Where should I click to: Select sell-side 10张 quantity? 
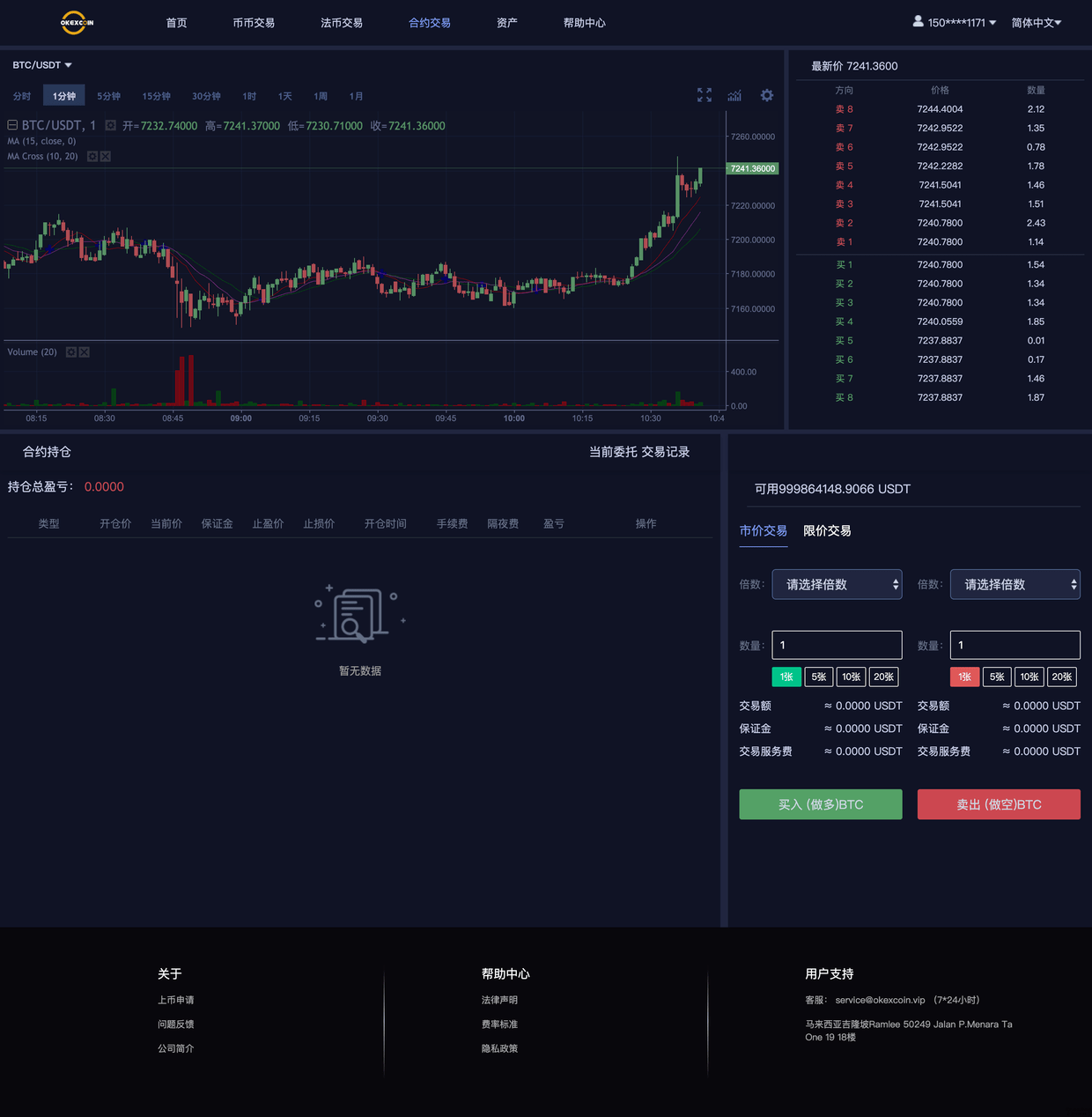(x=1029, y=677)
